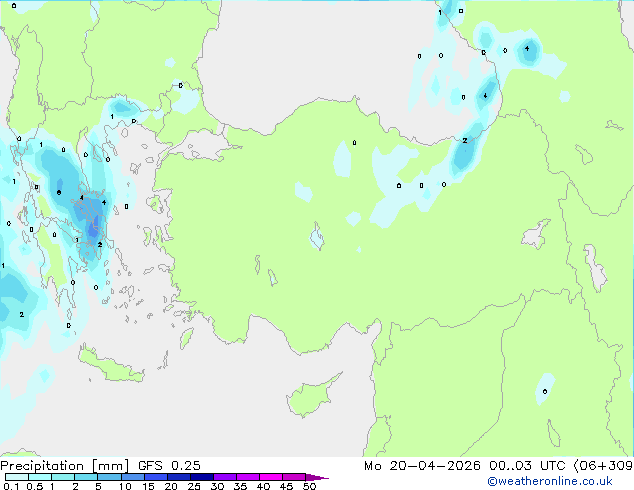Click the "0.1" legend scale label

[11, 486]
